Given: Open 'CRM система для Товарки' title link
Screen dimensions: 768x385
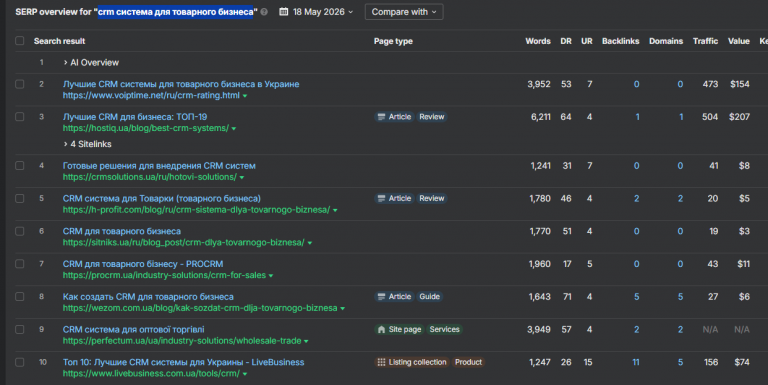Looking at the screenshot, I should 162,198.
